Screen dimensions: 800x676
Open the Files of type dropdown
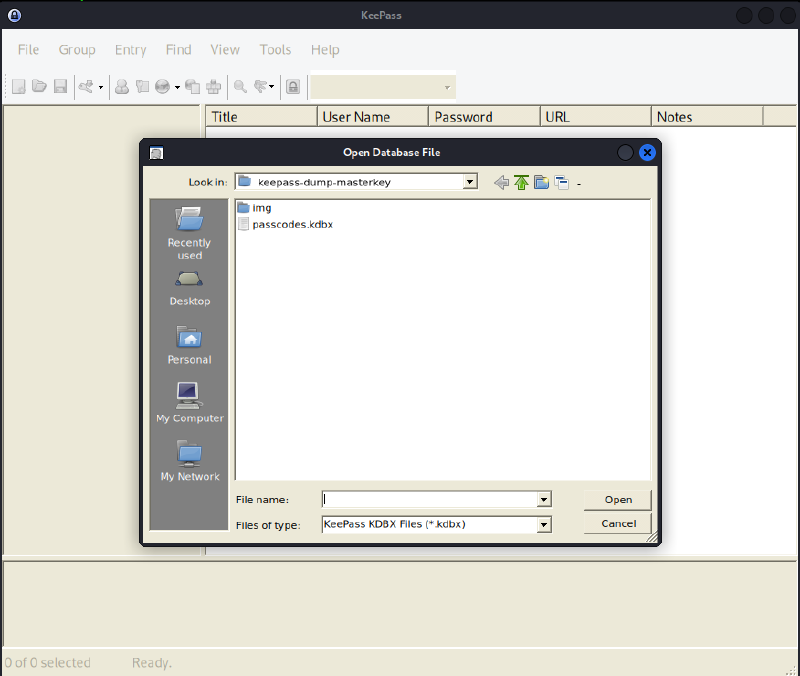click(543, 523)
